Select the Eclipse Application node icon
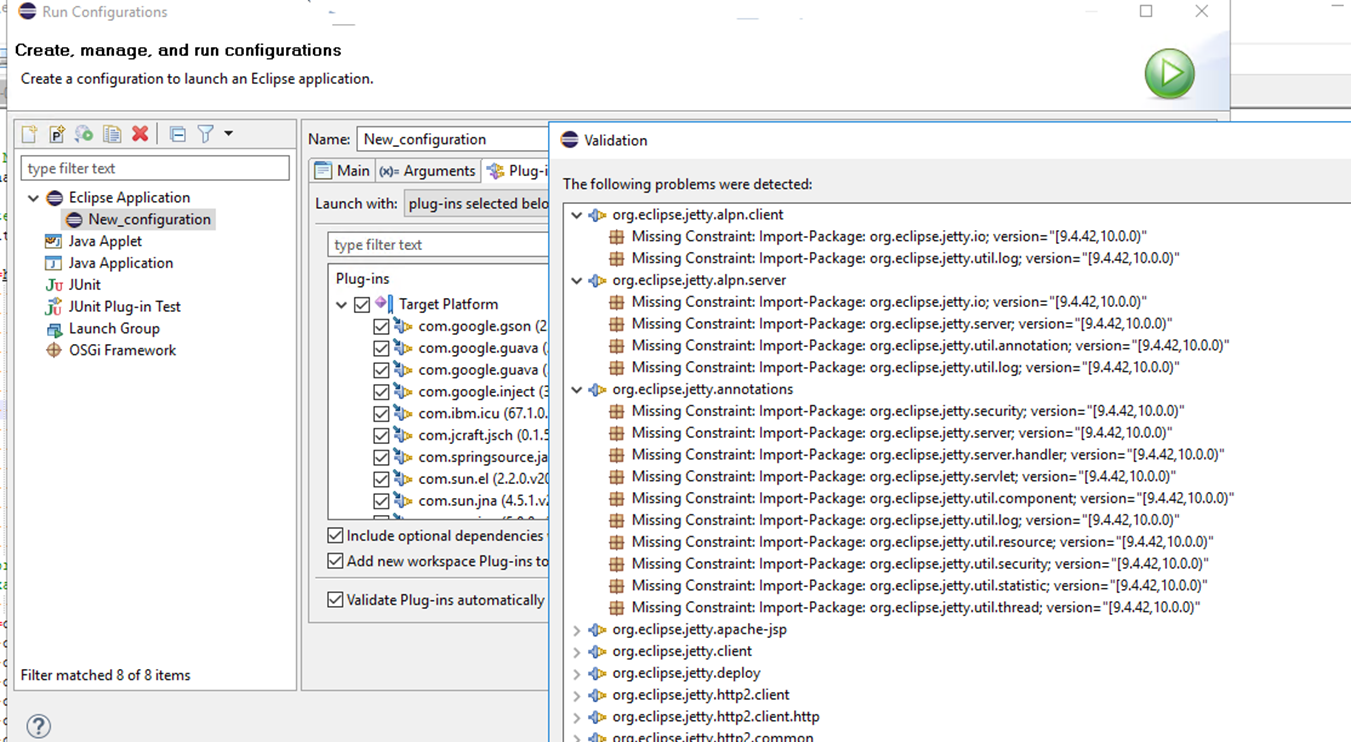 [55, 198]
